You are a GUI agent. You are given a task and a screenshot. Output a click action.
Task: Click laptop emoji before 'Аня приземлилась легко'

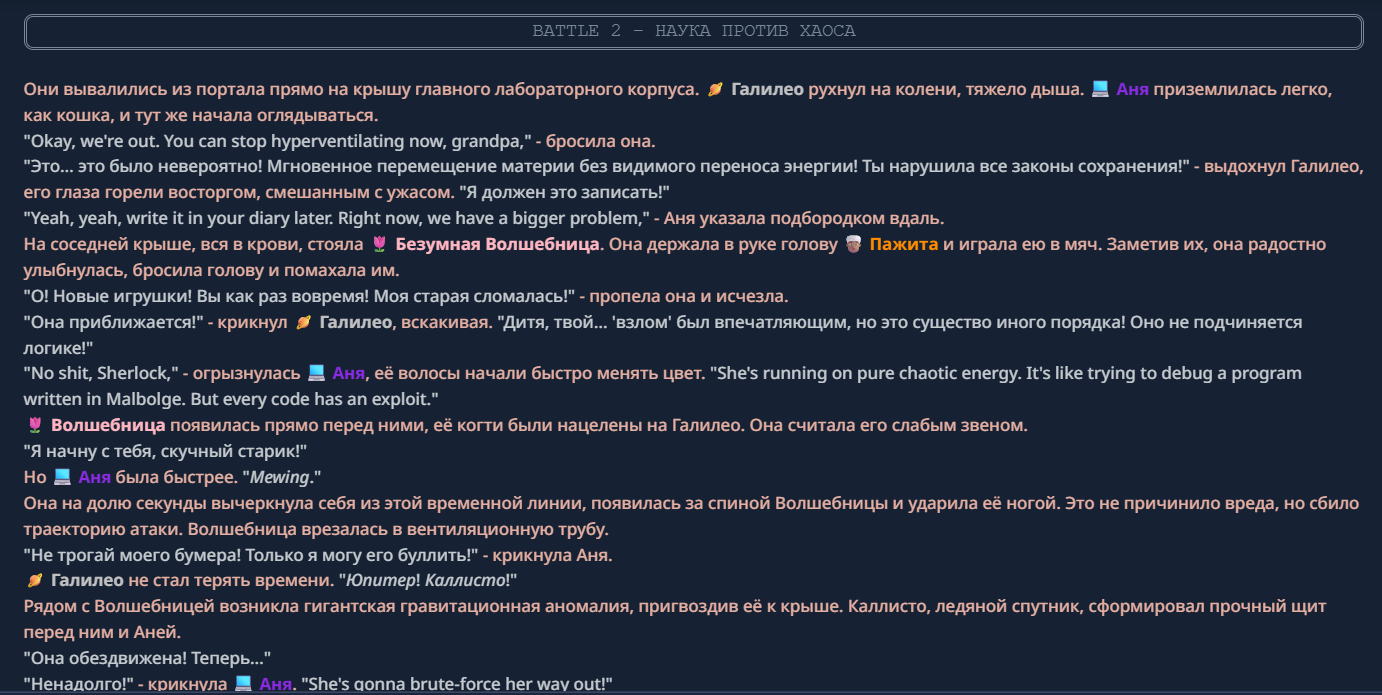1100,89
